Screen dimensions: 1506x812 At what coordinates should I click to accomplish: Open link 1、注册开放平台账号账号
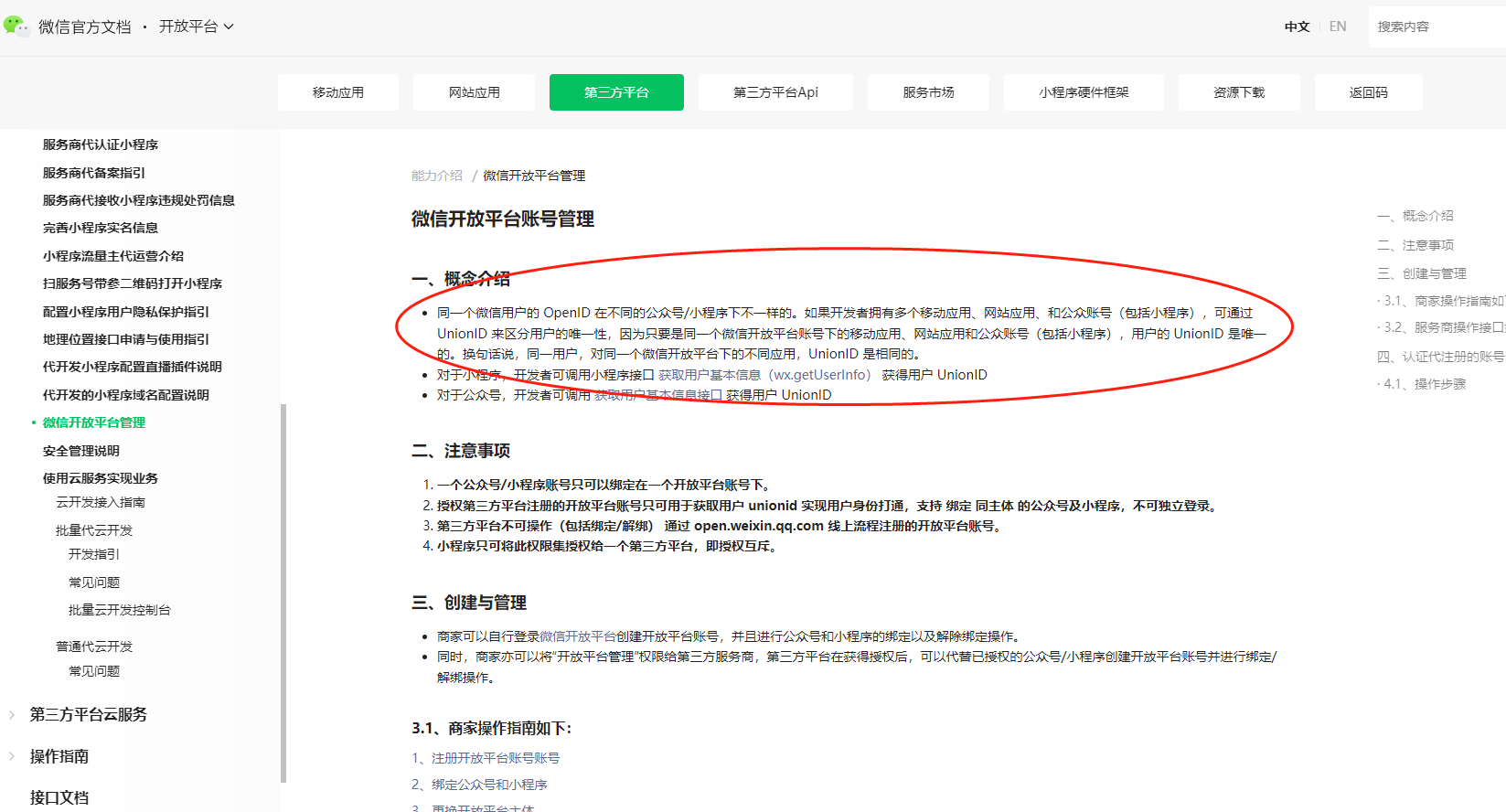click(x=486, y=758)
